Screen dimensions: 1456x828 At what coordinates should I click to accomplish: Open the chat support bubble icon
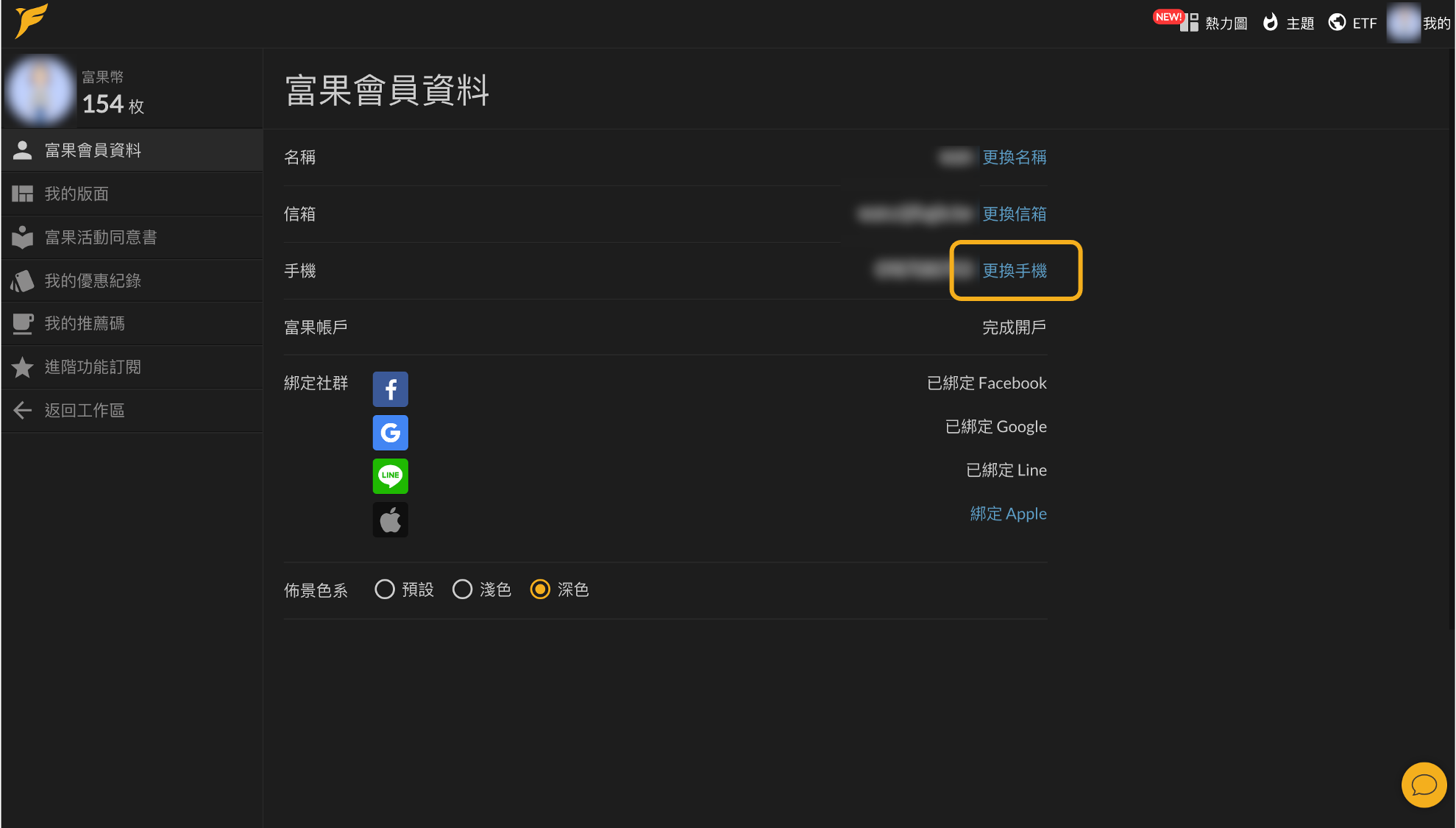tap(1424, 785)
